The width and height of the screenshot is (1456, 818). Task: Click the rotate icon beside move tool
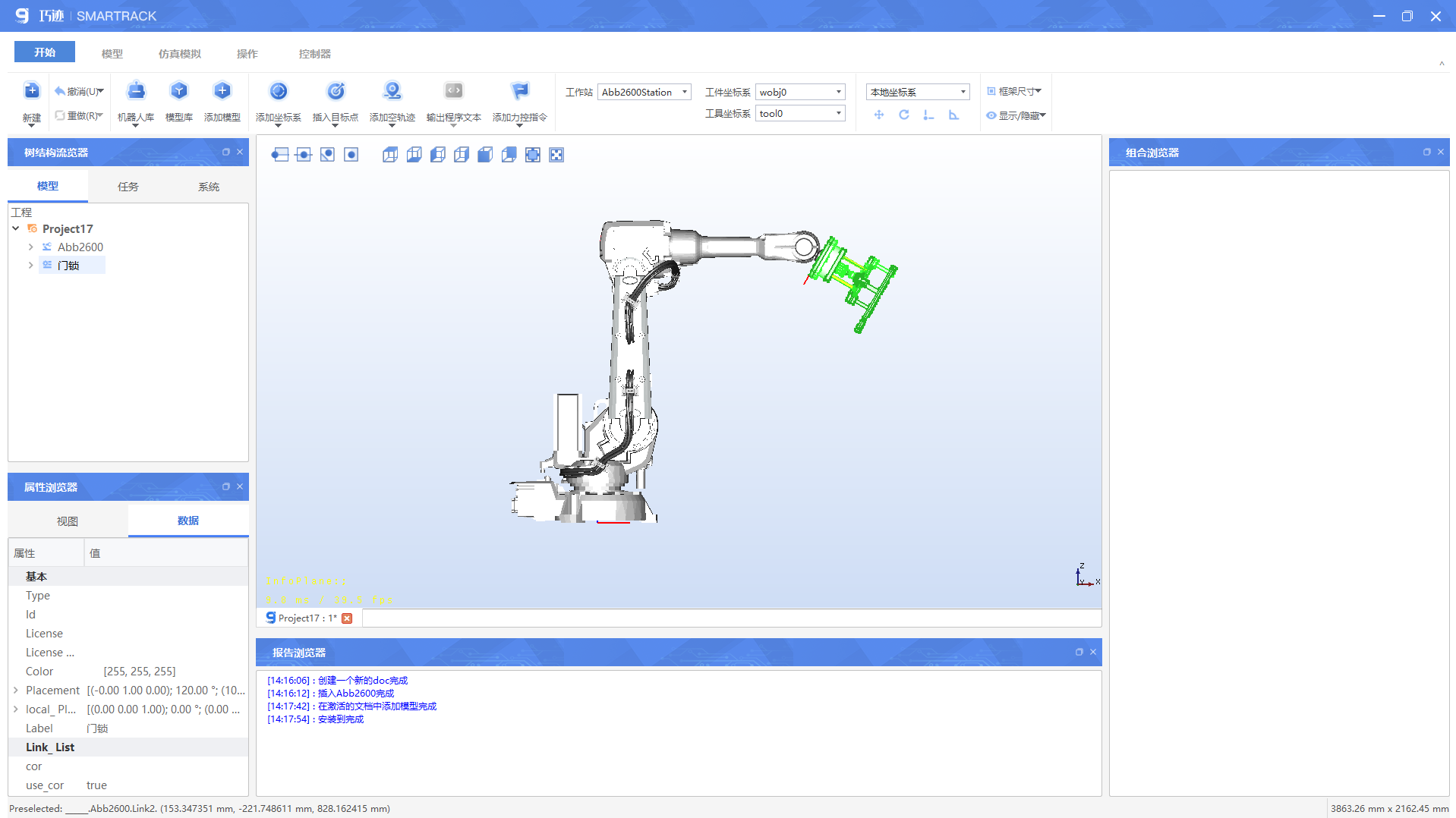point(904,115)
